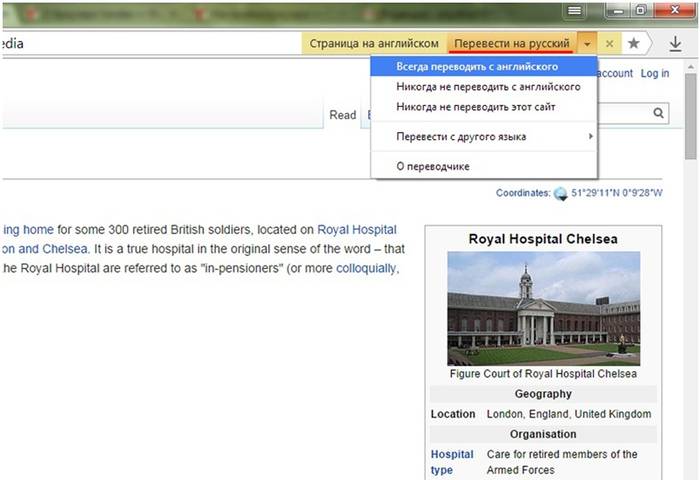This screenshot has width=700, height=480.
Task: Open the browser hamburger menu
Action: pyautogui.click(x=574, y=10)
